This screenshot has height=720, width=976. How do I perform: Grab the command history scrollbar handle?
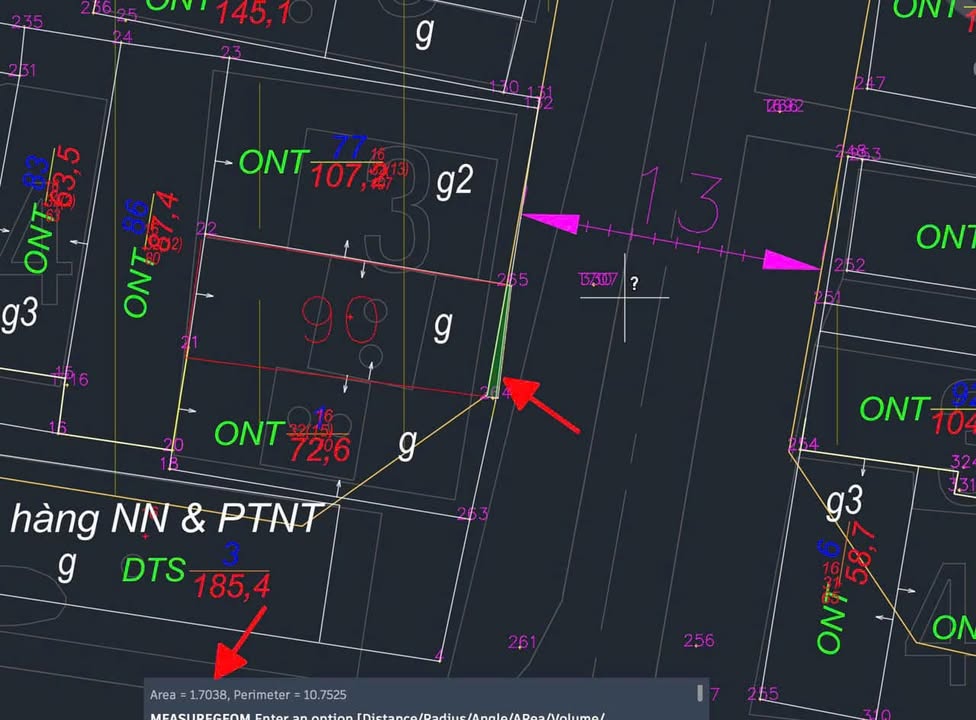click(x=700, y=693)
